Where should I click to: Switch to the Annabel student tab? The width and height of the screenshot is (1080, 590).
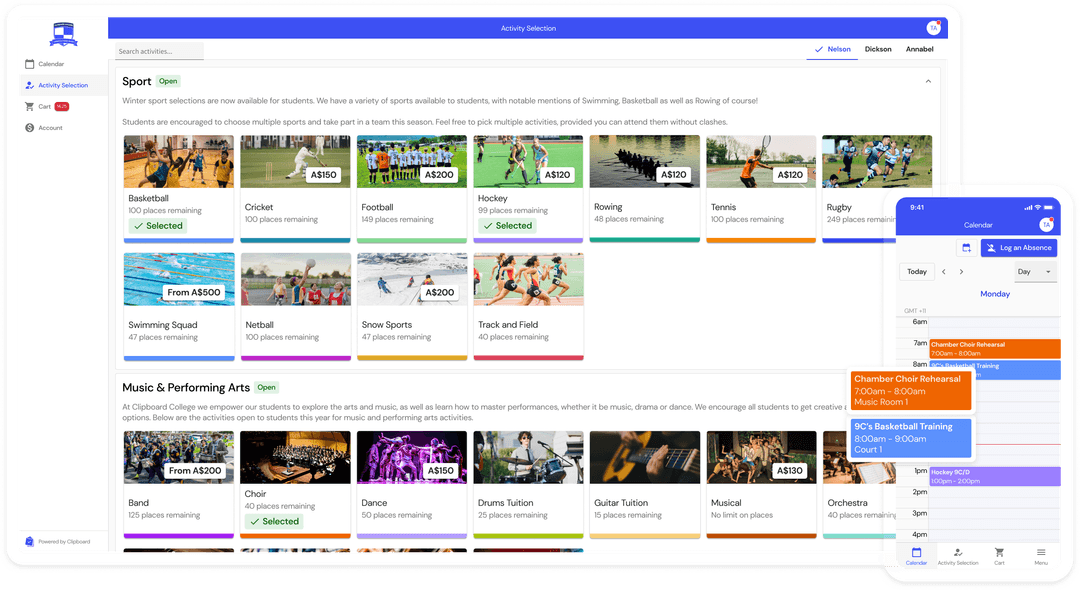point(919,48)
